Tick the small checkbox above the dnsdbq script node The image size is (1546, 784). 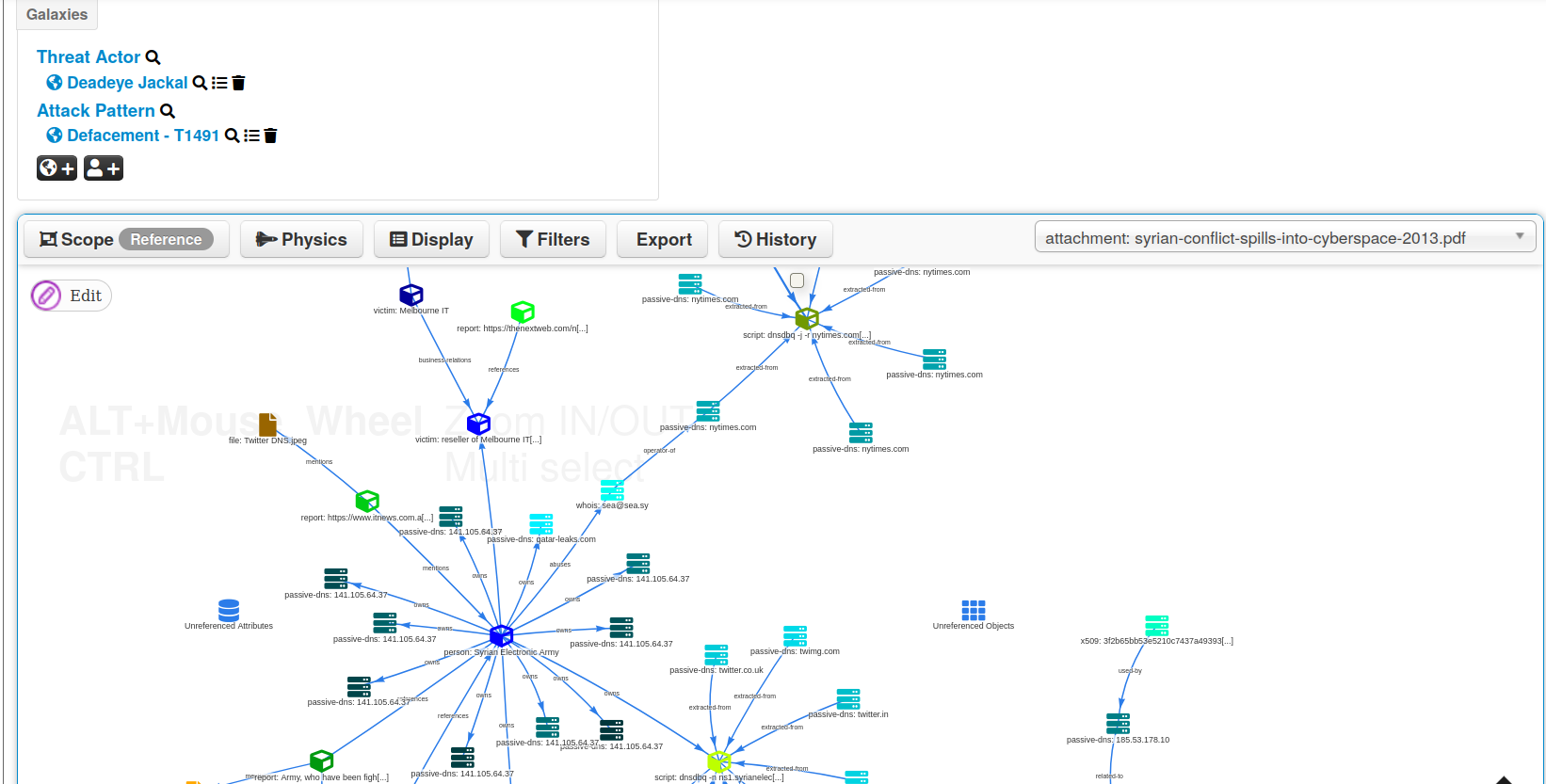point(797,280)
